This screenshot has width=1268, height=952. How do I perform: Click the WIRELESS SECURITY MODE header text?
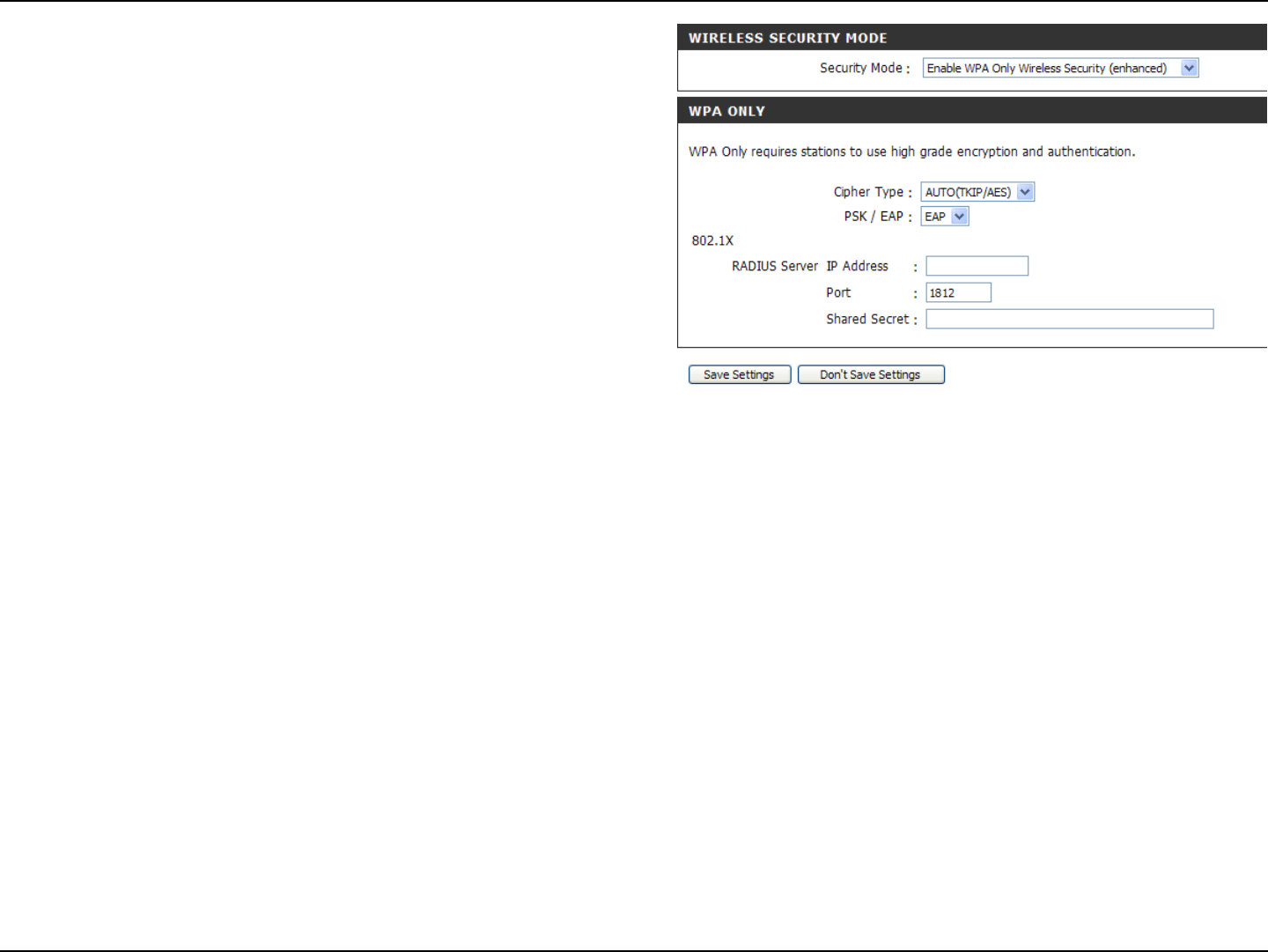click(787, 38)
